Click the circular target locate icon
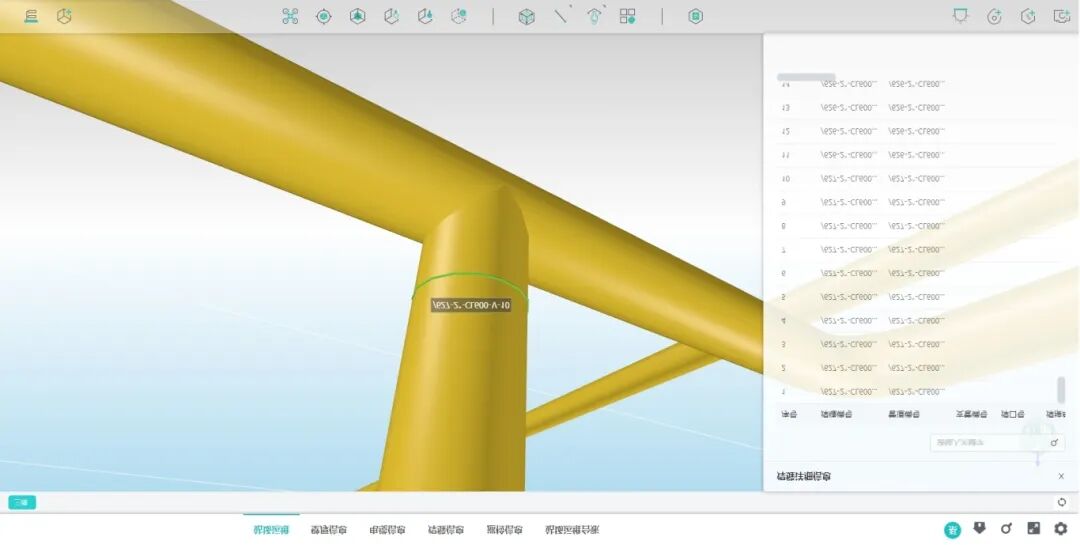The height and width of the screenshot is (545, 1080). point(323,16)
